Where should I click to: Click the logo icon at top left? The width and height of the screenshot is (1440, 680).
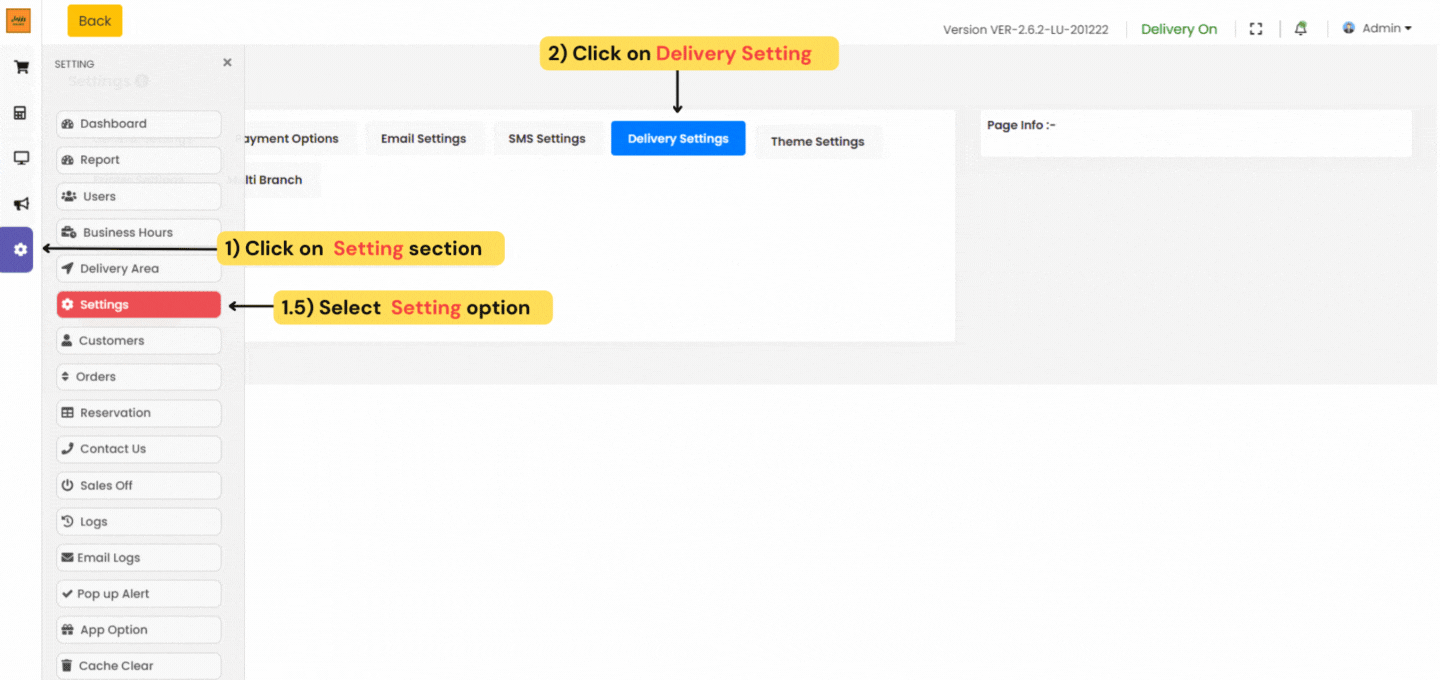tap(19, 20)
